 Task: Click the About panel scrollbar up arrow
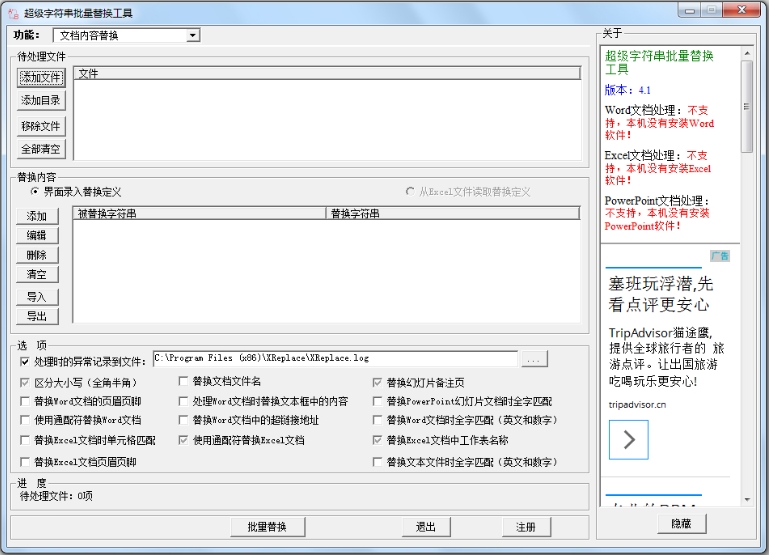click(x=747, y=53)
